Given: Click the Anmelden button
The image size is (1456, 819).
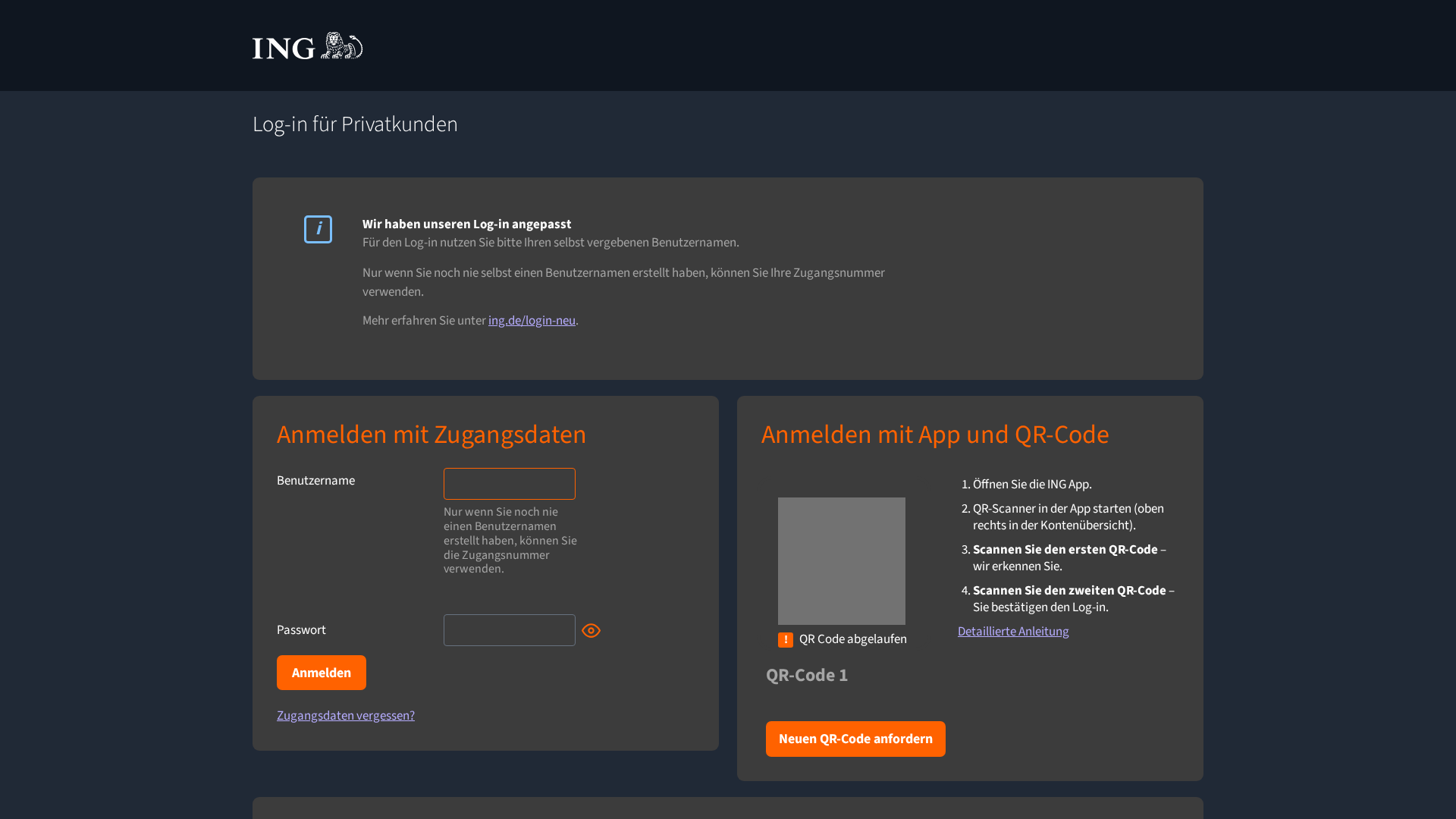Looking at the screenshot, I should pyautogui.click(x=322, y=673).
